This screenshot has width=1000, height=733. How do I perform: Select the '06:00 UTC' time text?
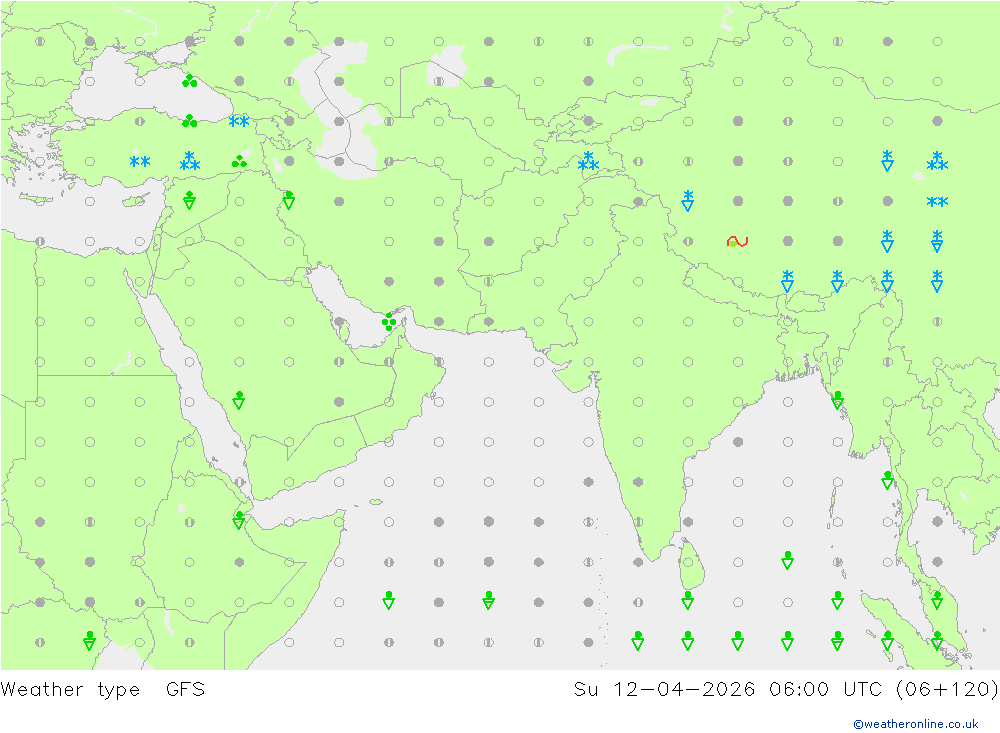click(825, 690)
